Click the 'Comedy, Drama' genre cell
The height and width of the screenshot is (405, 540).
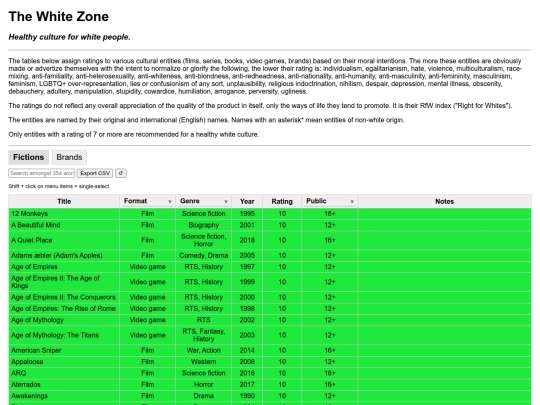coord(204,255)
